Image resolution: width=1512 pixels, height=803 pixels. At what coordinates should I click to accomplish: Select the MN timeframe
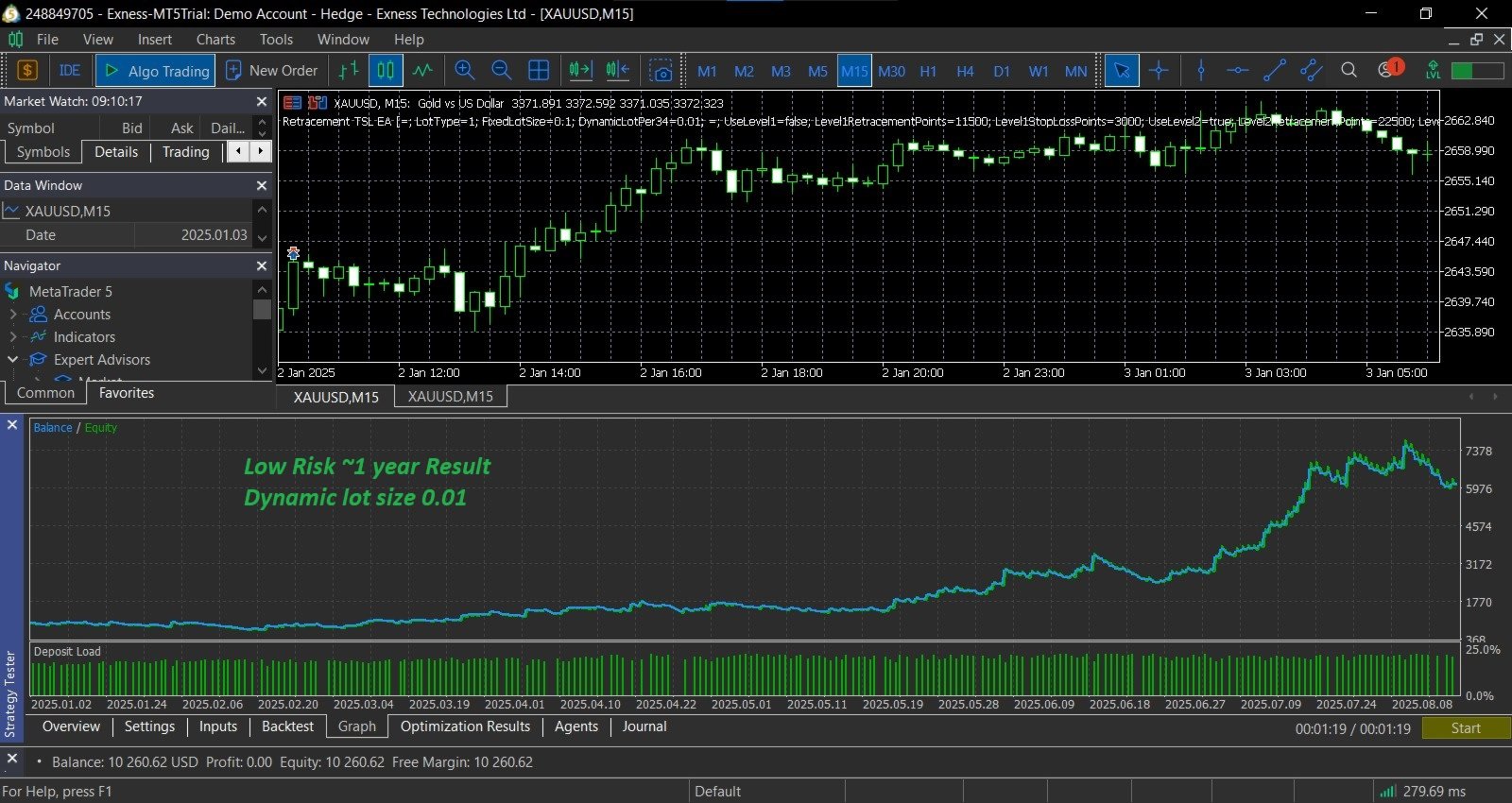click(x=1075, y=71)
